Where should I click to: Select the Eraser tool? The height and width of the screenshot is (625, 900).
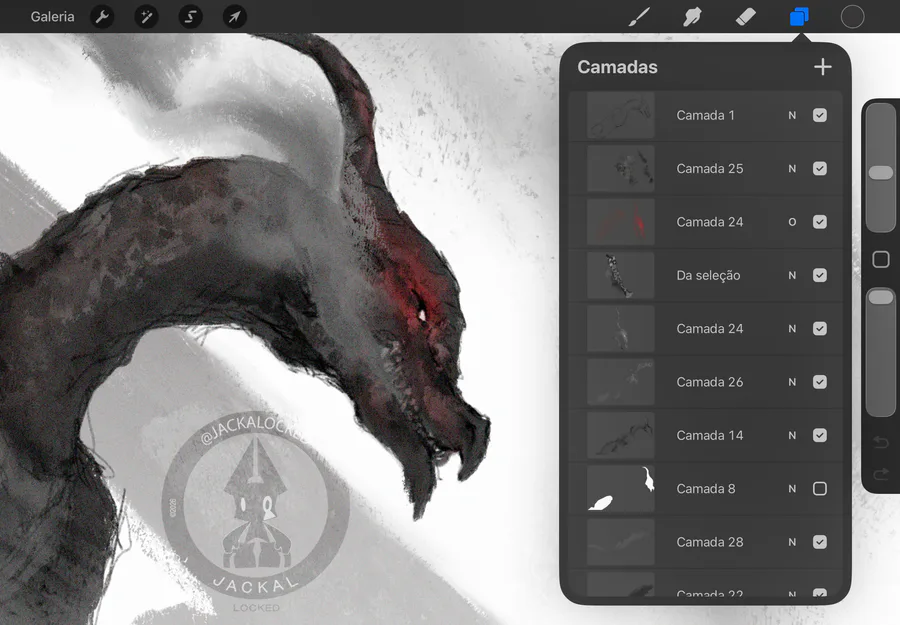746,17
